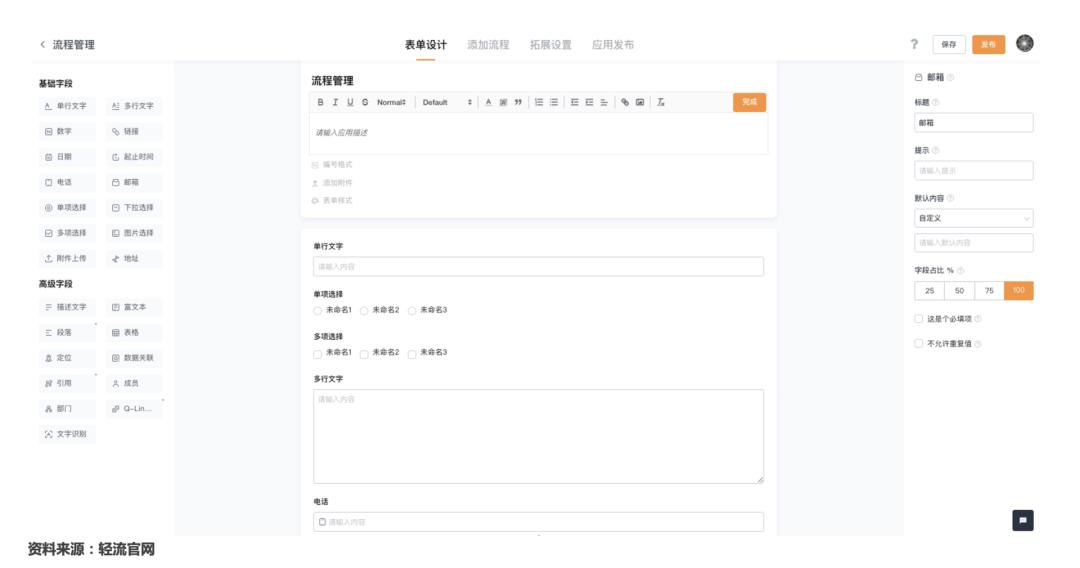Clear text formatting in the editor
This screenshot has width=1080, height=568.
pyautogui.click(x=661, y=102)
